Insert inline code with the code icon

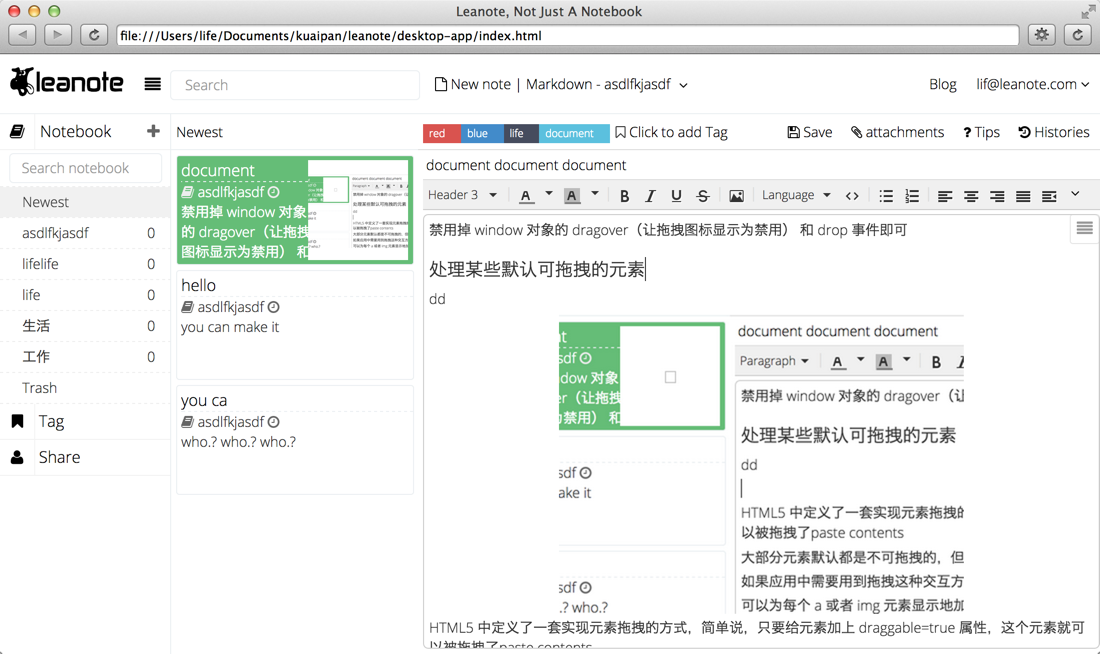tap(852, 196)
